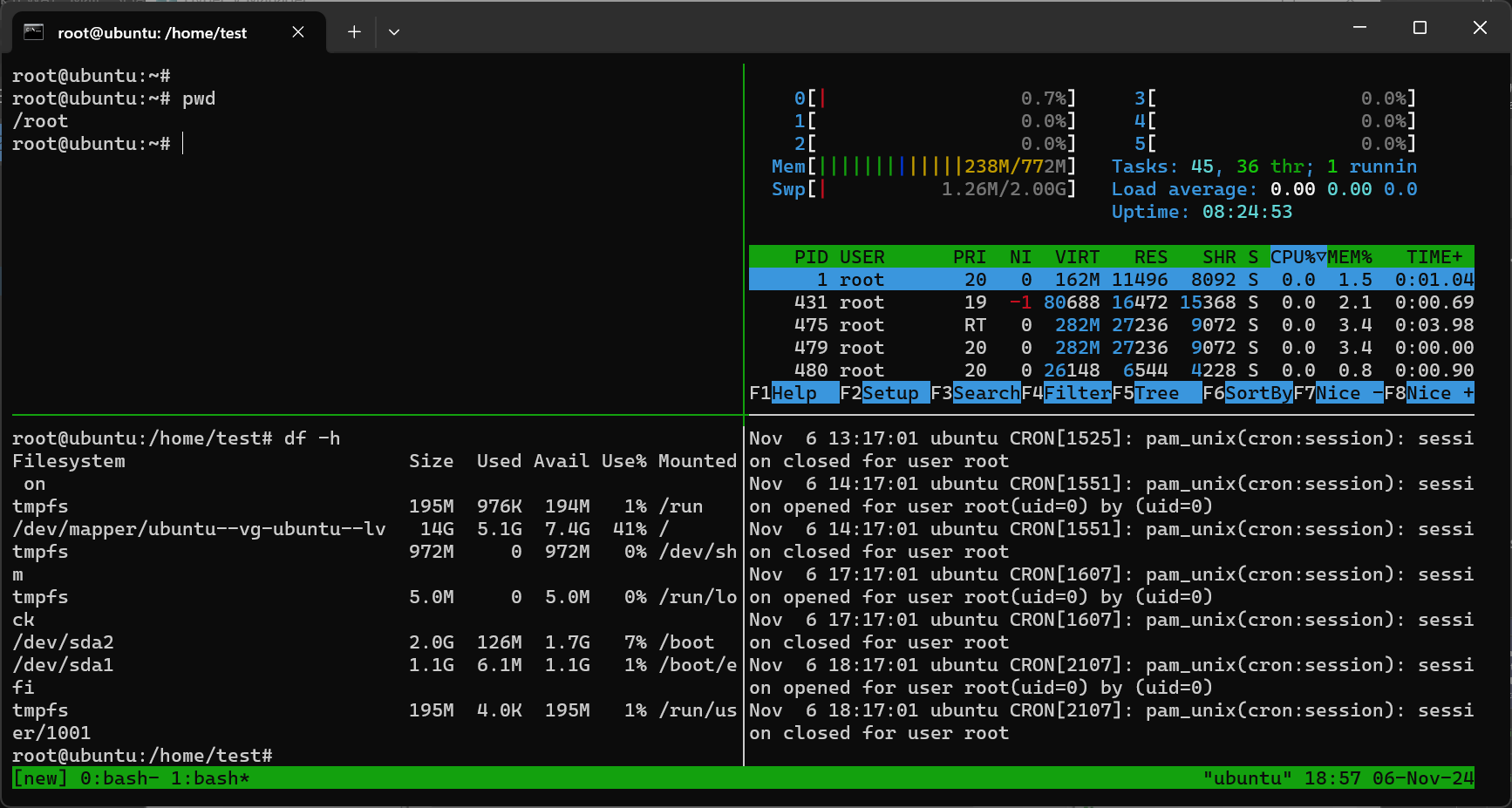Click the CPU 5 meter

coord(1276,144)
